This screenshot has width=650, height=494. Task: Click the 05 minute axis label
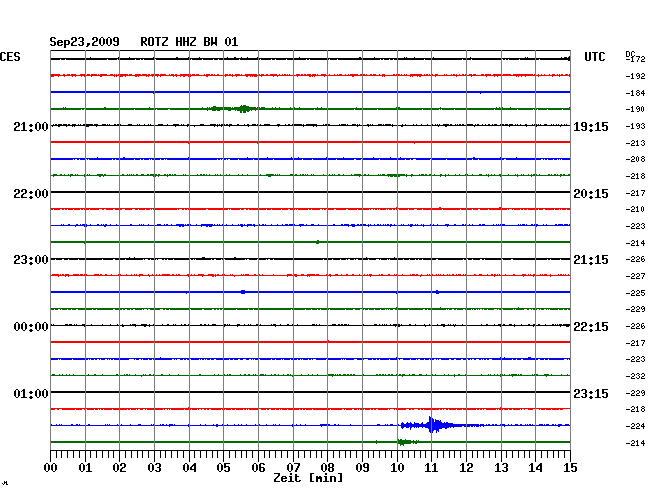[223, 467]
